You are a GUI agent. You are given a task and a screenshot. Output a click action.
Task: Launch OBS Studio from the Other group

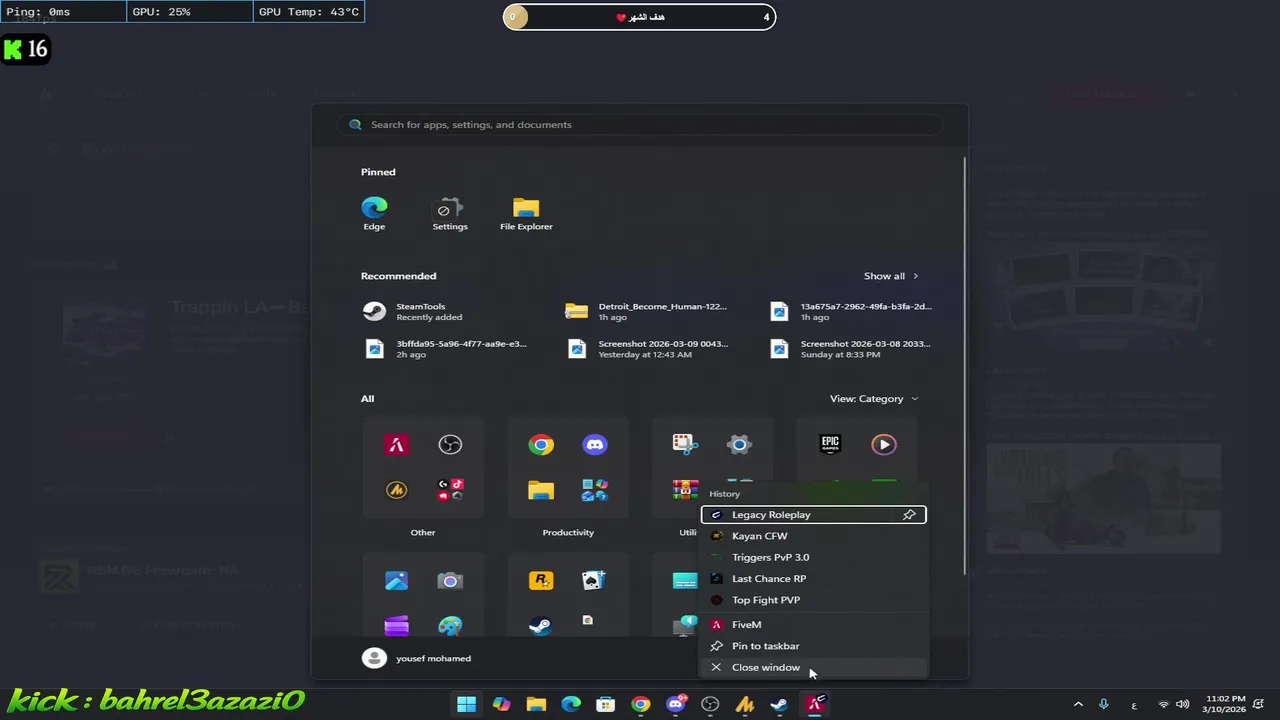pyautogui.click(x=450, y=445)
